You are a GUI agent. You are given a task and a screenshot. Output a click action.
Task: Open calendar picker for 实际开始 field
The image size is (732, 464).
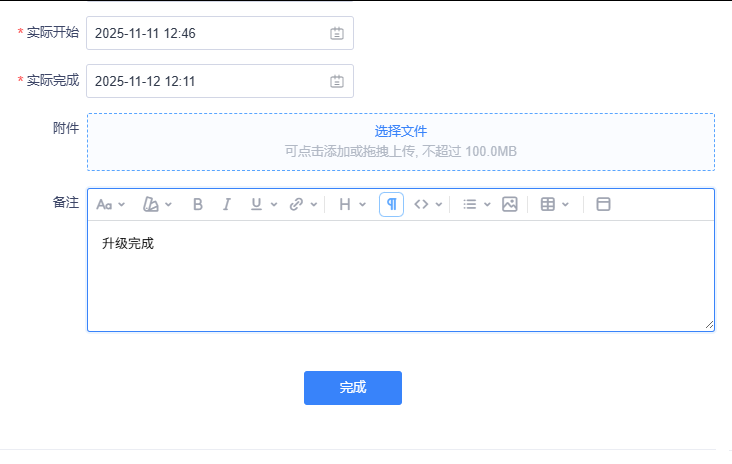point(337,33)
